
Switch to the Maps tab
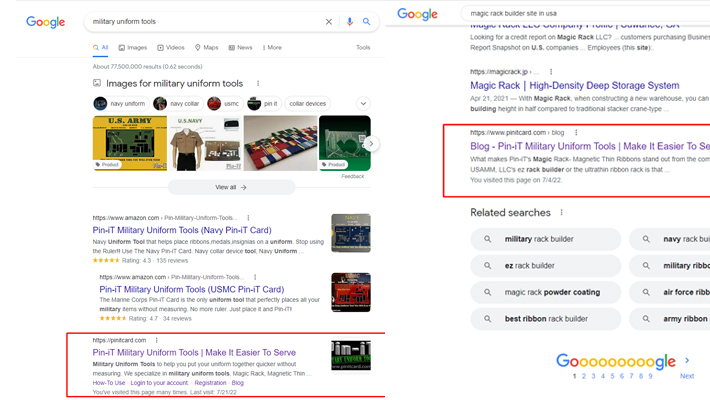pyautogui.click(x=206, y=48)
